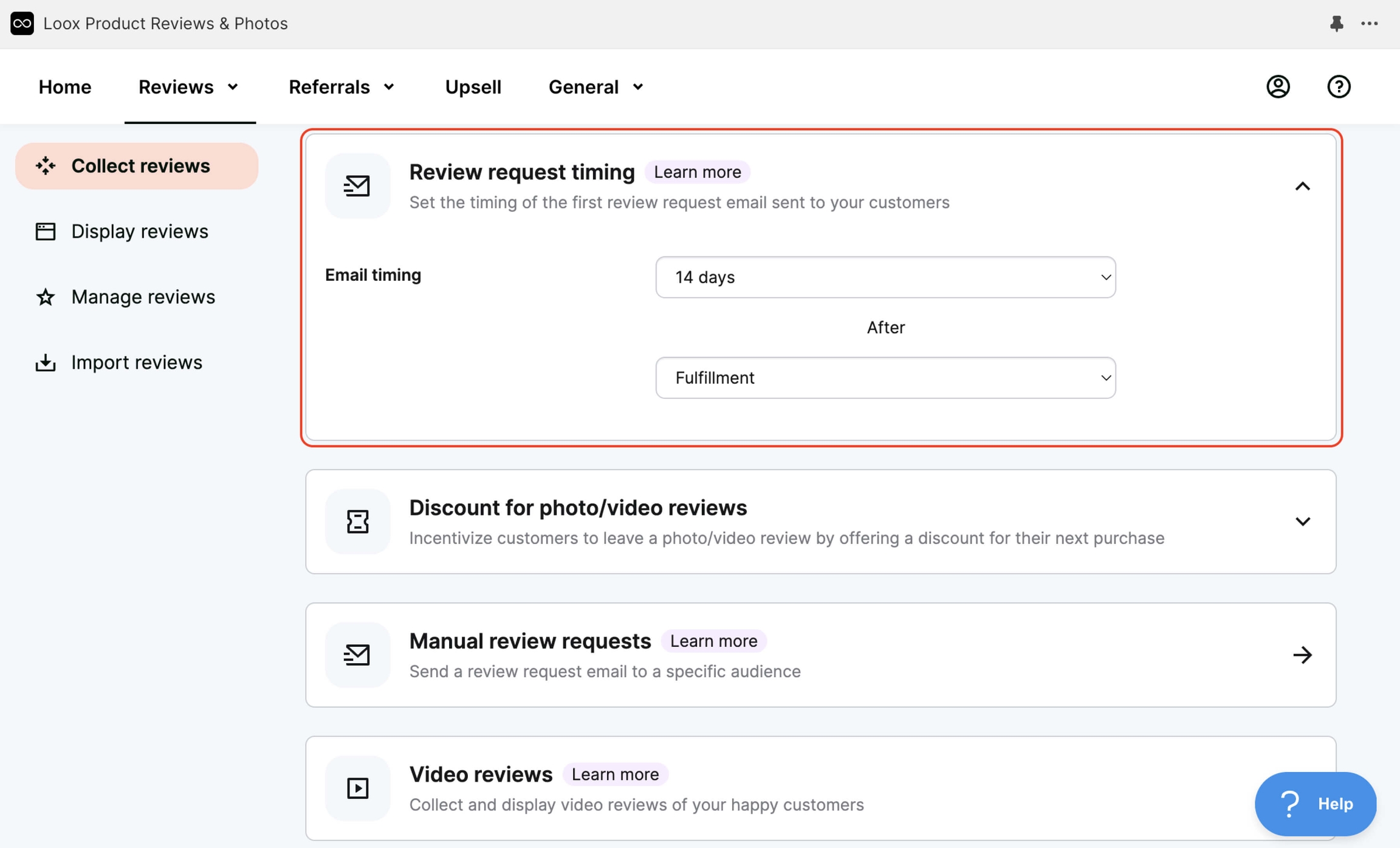Select the Manage reviews star icon
This screenshot has width=1400, height=848.
(45, 297)
